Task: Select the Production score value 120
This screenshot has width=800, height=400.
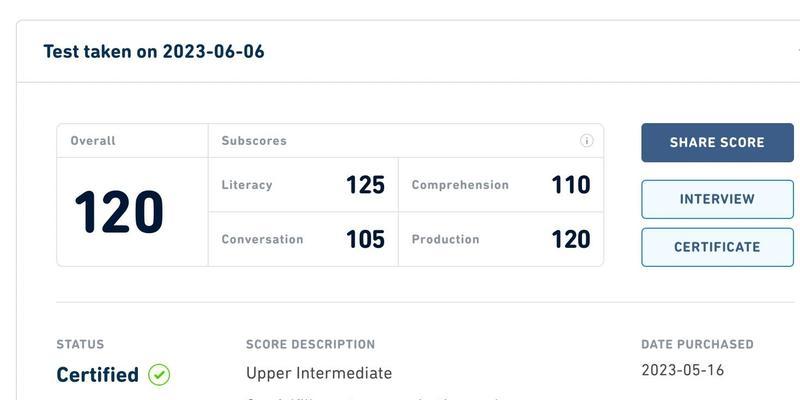Action: (x=571, y=239)
